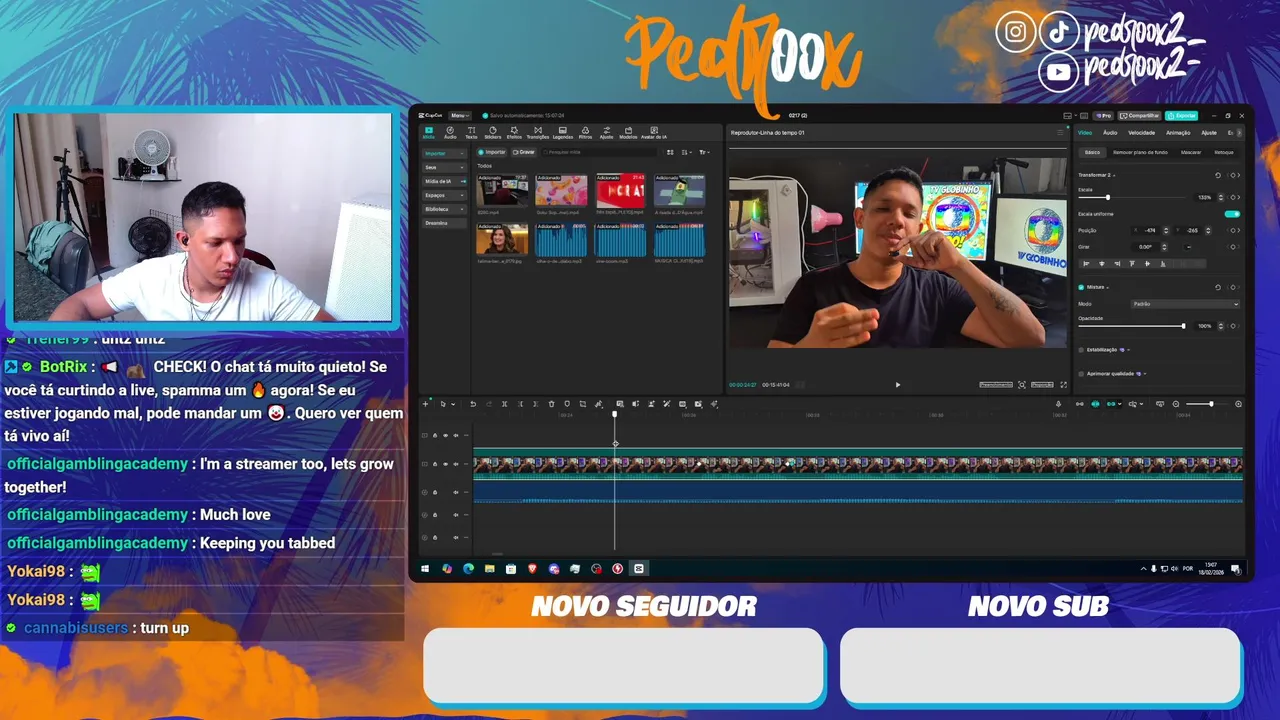Expand the Estabilização options arrow

point(1129,350)
